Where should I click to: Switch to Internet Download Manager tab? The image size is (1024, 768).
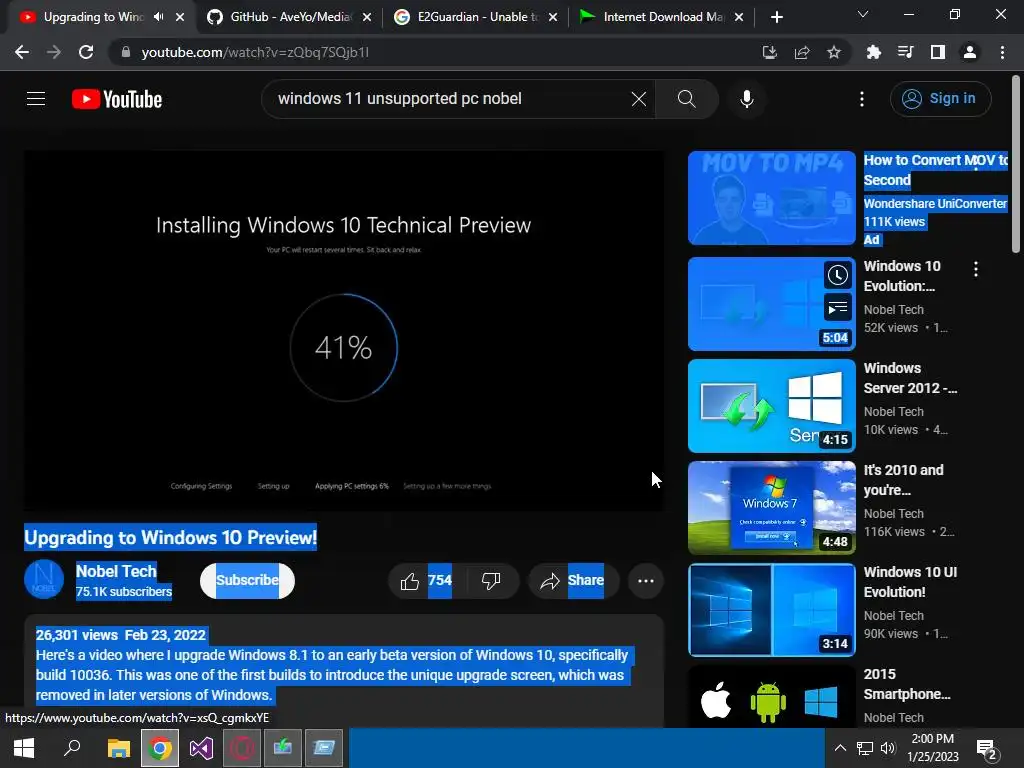(663, 17)
